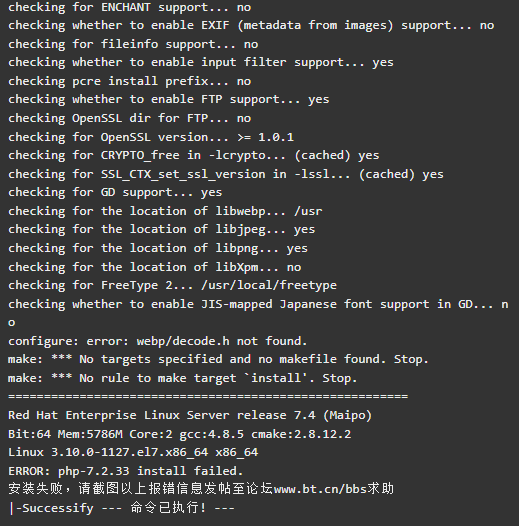This screenshot has width=519, height=526.
Task: Click the checking for GD support line
Action: pyautogui.click(x=115, y=193)
